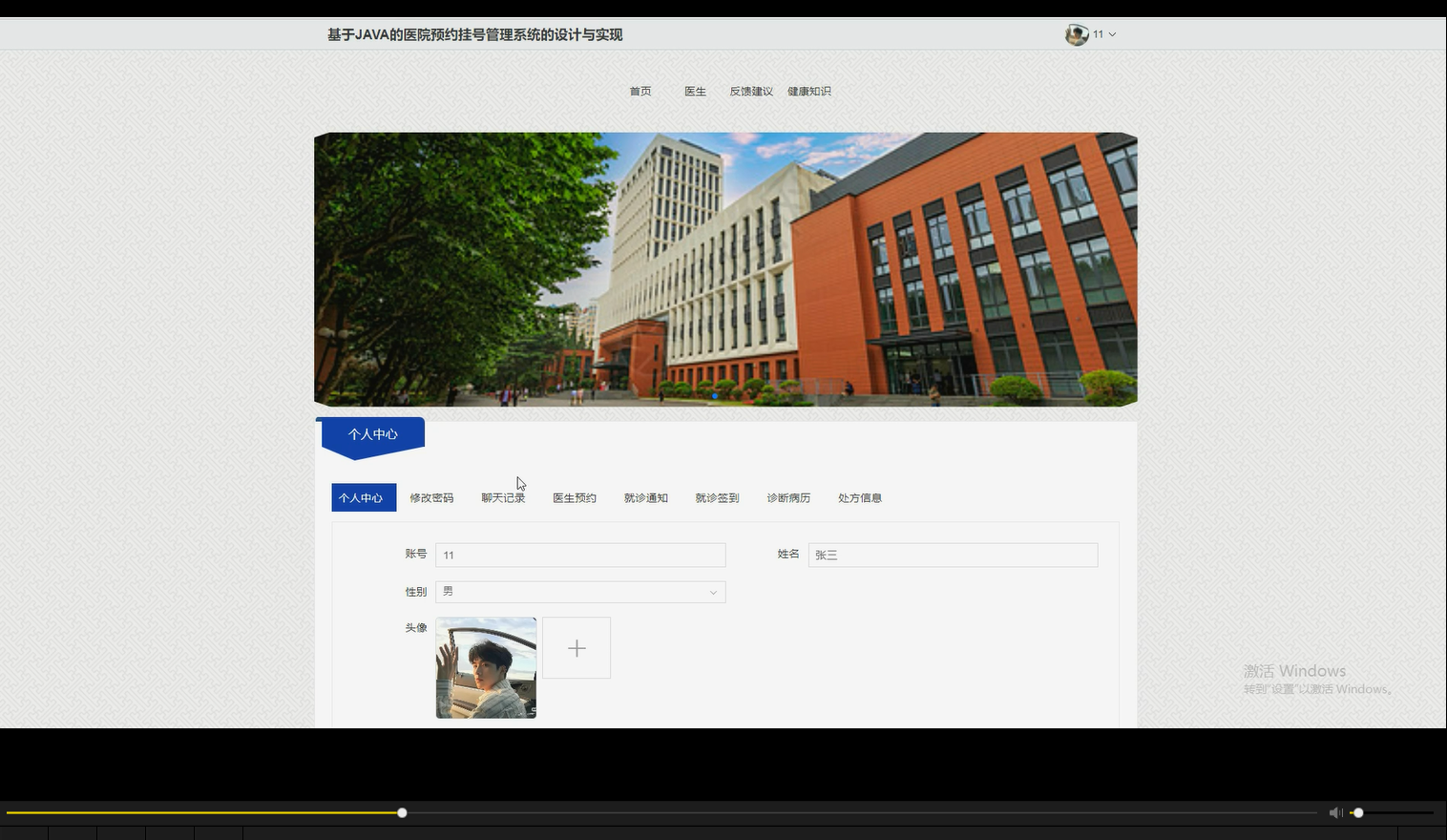Open the 首页 nav item
The image size is (1447, 840).
pyautogui.click(x=640, y=92)
